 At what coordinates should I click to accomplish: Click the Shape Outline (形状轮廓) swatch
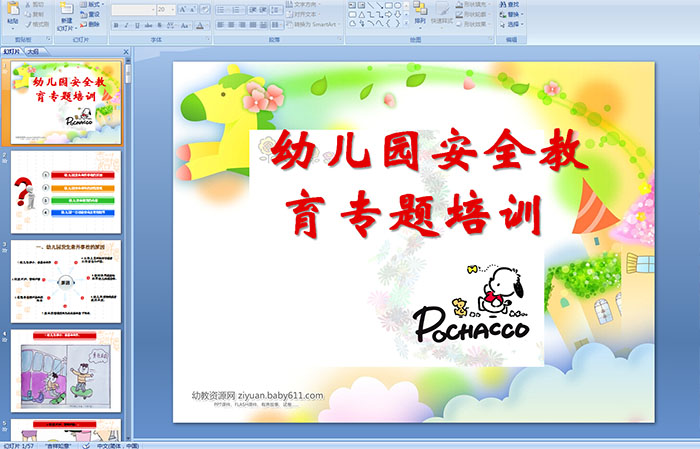pos(459,14)
